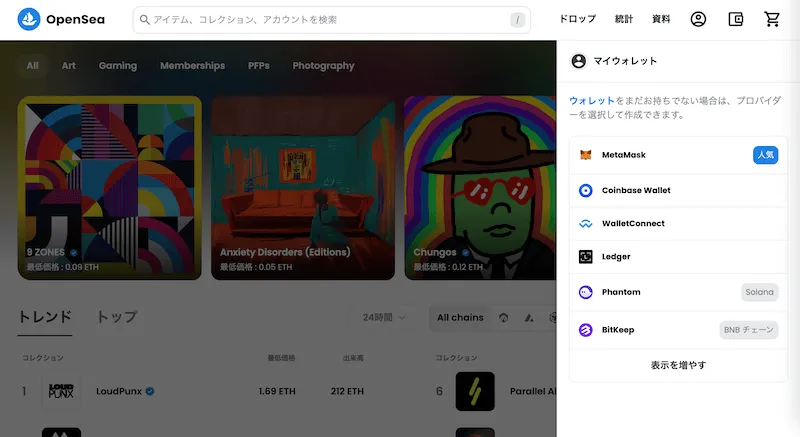Viewport: 800px width, 437px height.
Task: Click the magnifier icon in search bar
Action: pos(144,19)
